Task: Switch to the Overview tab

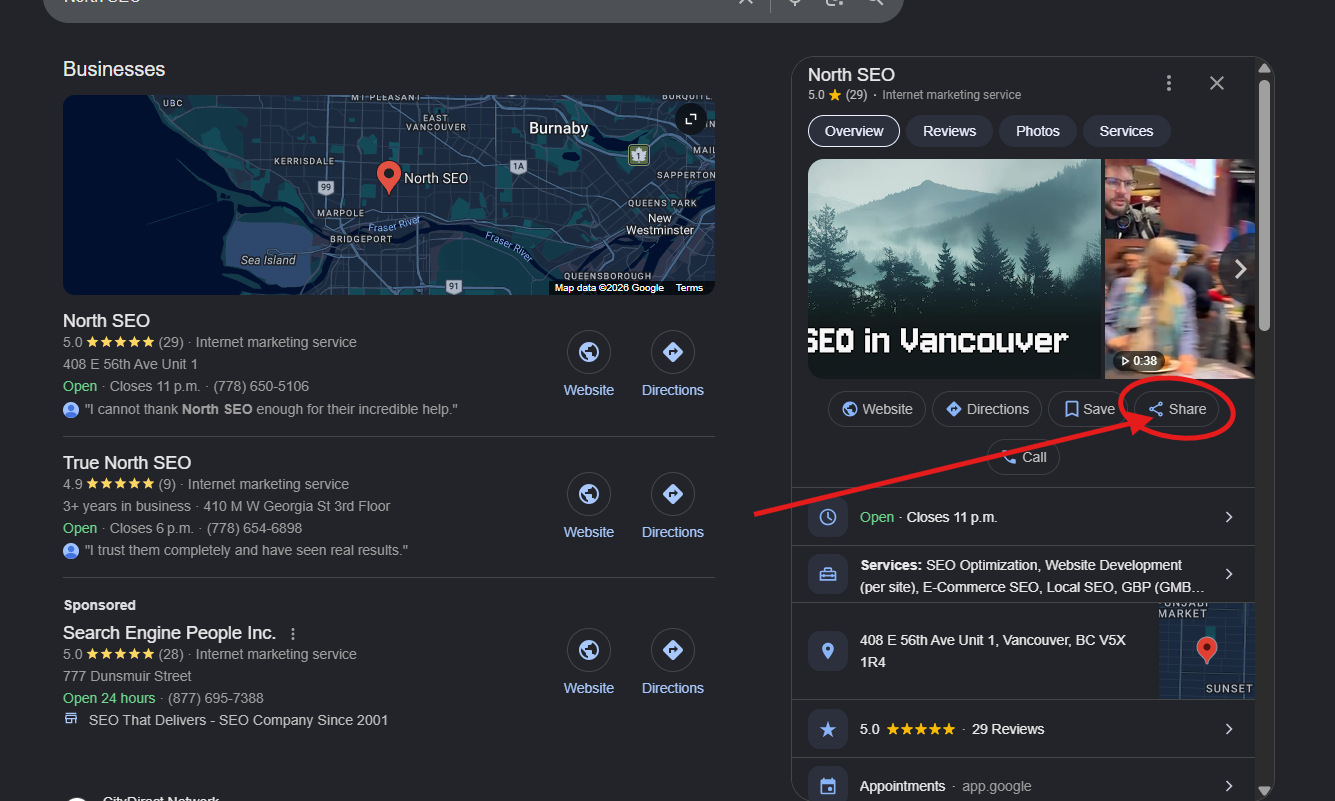Action: coord(854,131)
